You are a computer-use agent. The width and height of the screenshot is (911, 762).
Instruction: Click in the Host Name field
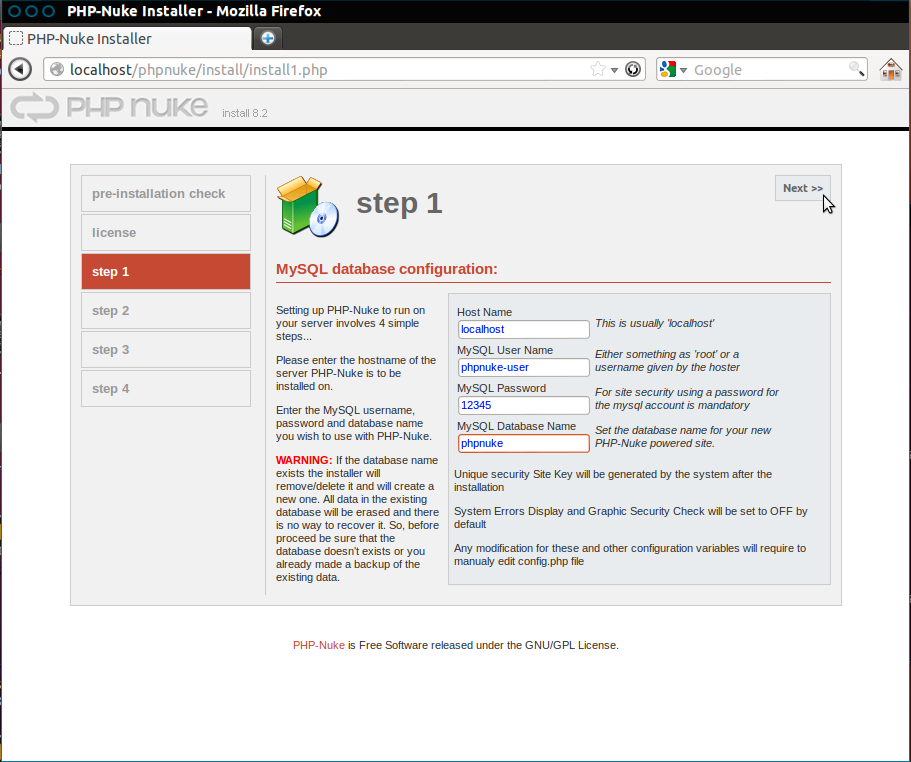pos(523,329)
